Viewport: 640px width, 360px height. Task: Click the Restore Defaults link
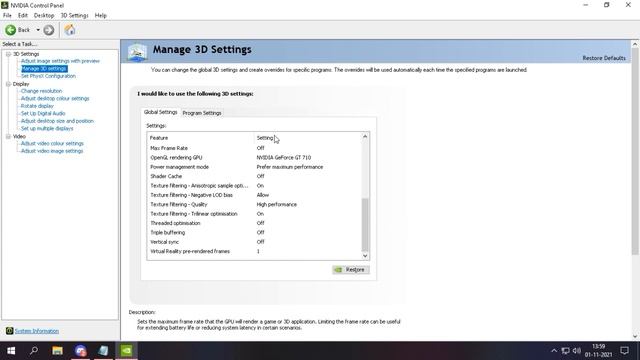coord(604,58)
